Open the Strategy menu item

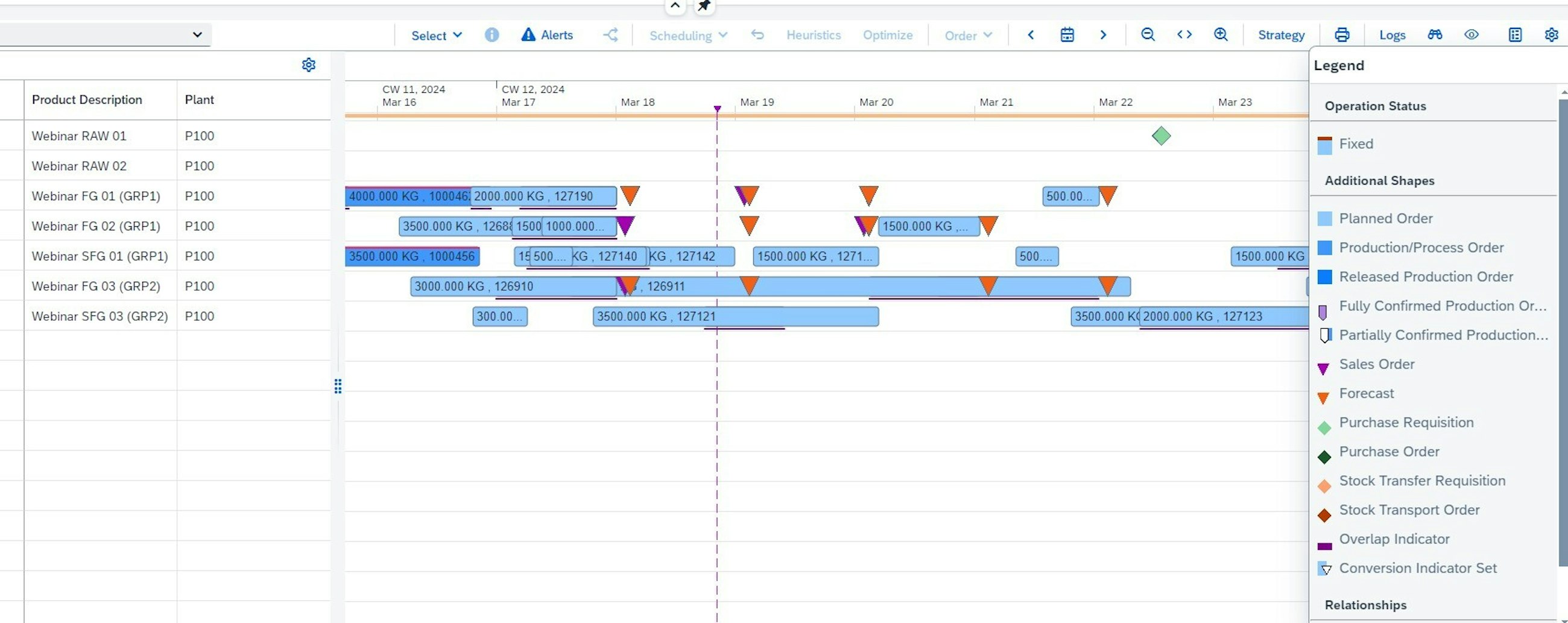(x=1281, y=36)
